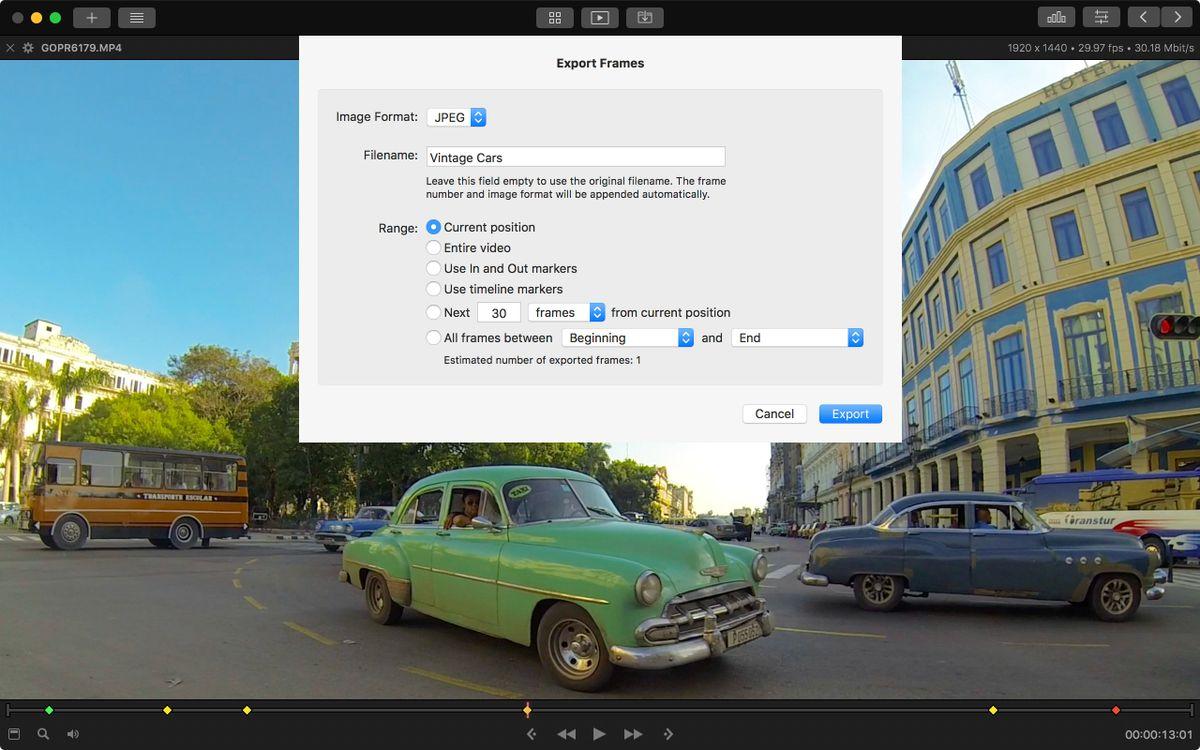Select Use timeline markers option

pyautogui.click(x=434, y=289)
